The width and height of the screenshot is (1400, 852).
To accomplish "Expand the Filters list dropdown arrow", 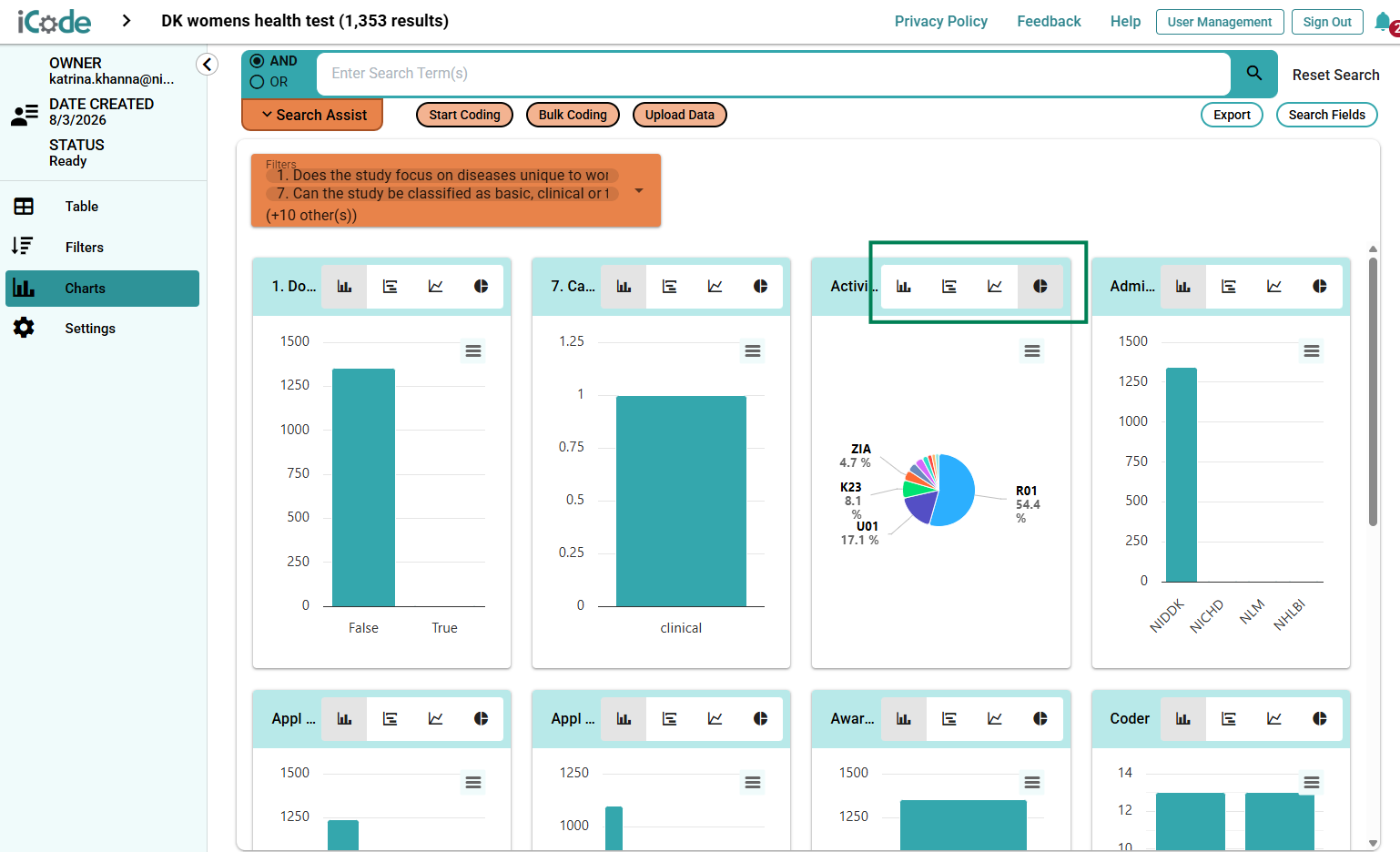I will (x=639, y=191).
